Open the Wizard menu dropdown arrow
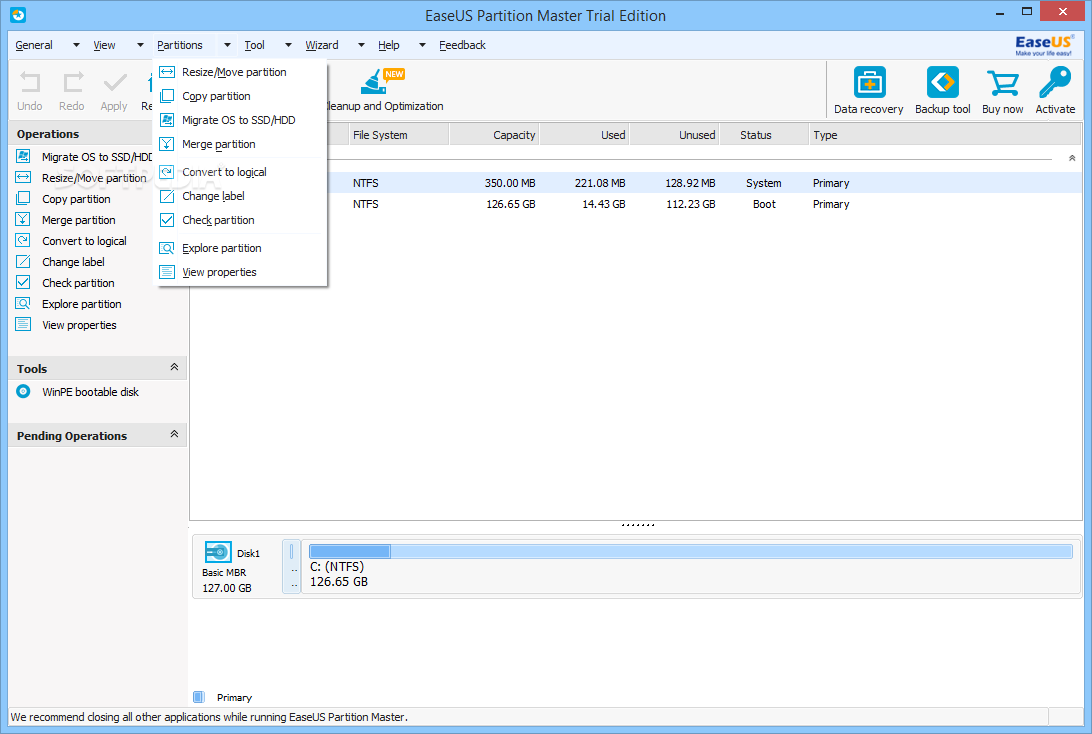The width and height of the screenshot is (1092, 734). pyautogui.click(x=361, y=45)
